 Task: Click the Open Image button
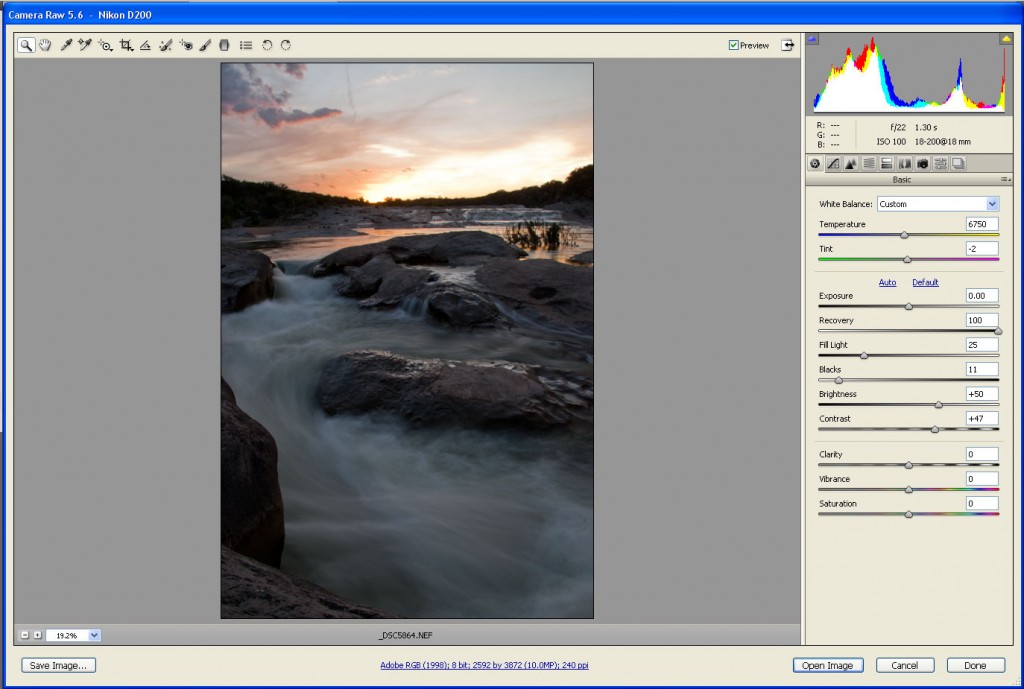pyautogui.click(x=827, y=666)
